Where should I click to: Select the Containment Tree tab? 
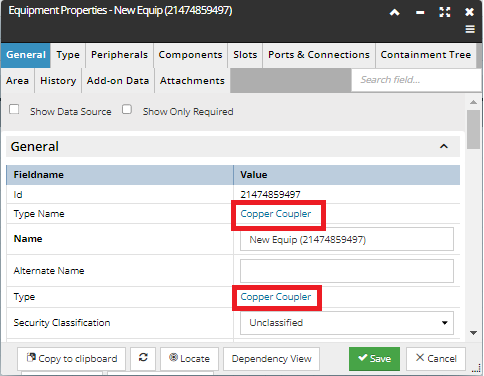pos(426,55)
